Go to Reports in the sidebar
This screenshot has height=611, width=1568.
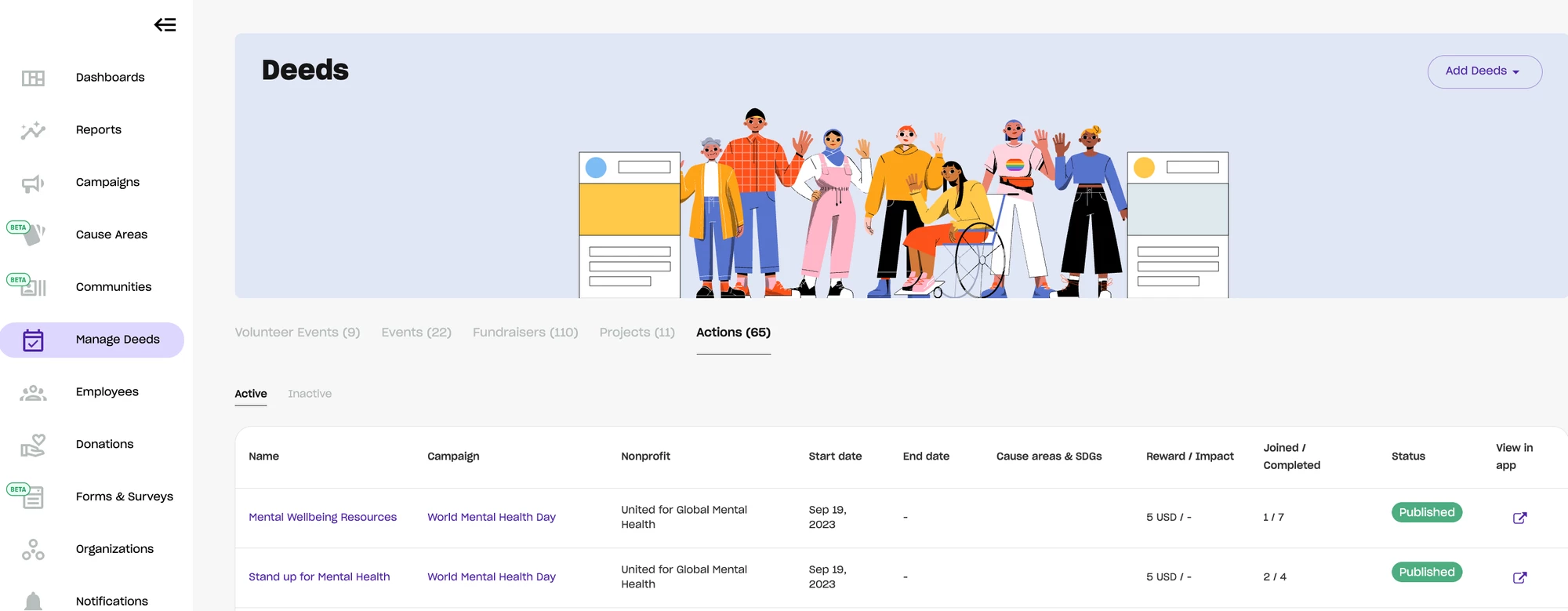99,130
